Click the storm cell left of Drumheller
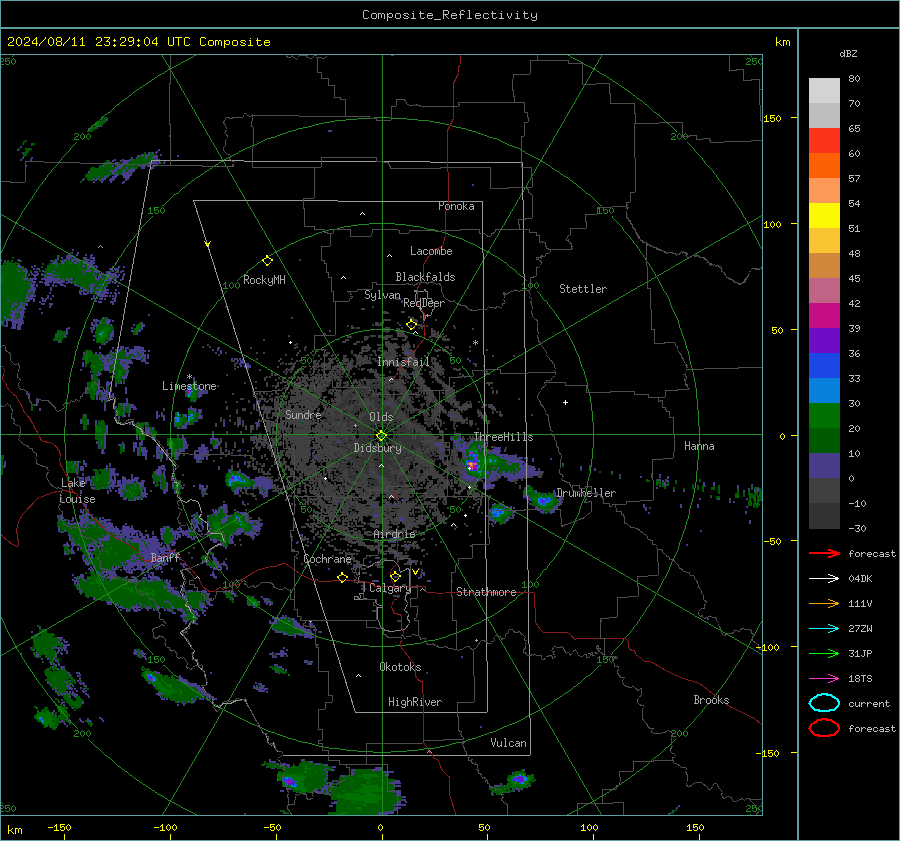This screenshot has width=900, height=841. pos(542,500)
